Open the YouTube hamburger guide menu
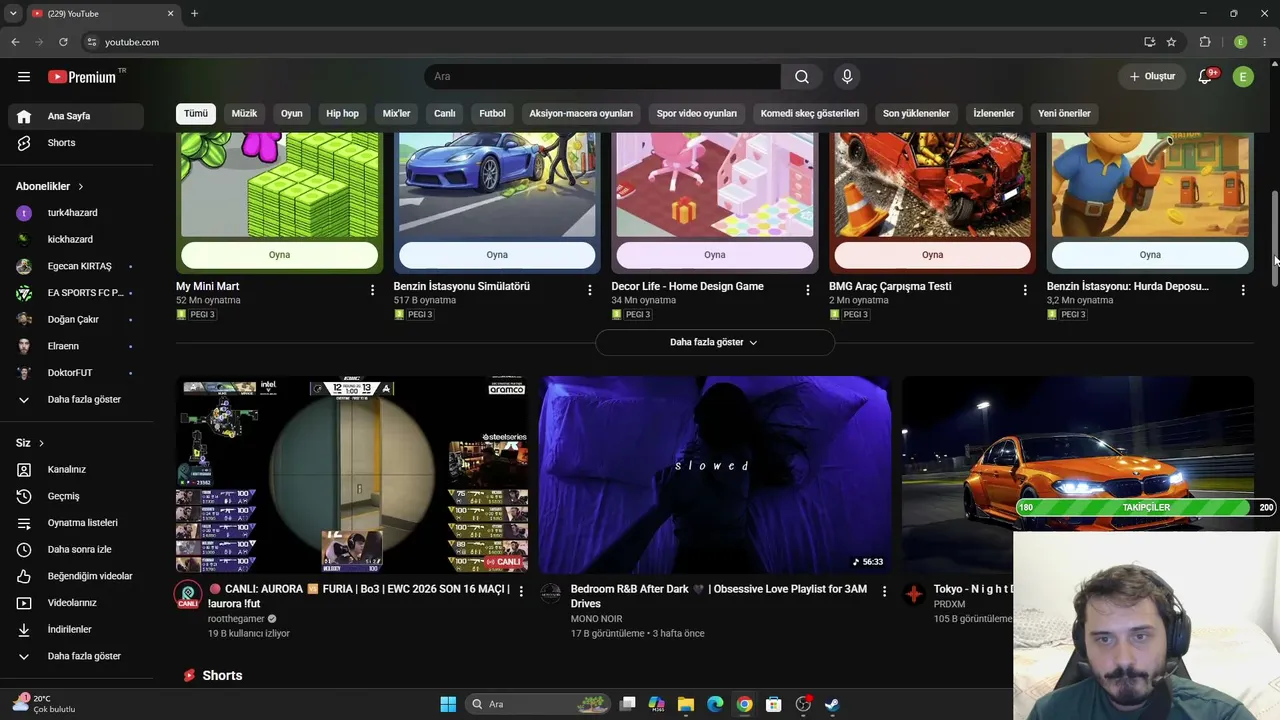Viewport: 1280px width, 720px height. [24, 77]
